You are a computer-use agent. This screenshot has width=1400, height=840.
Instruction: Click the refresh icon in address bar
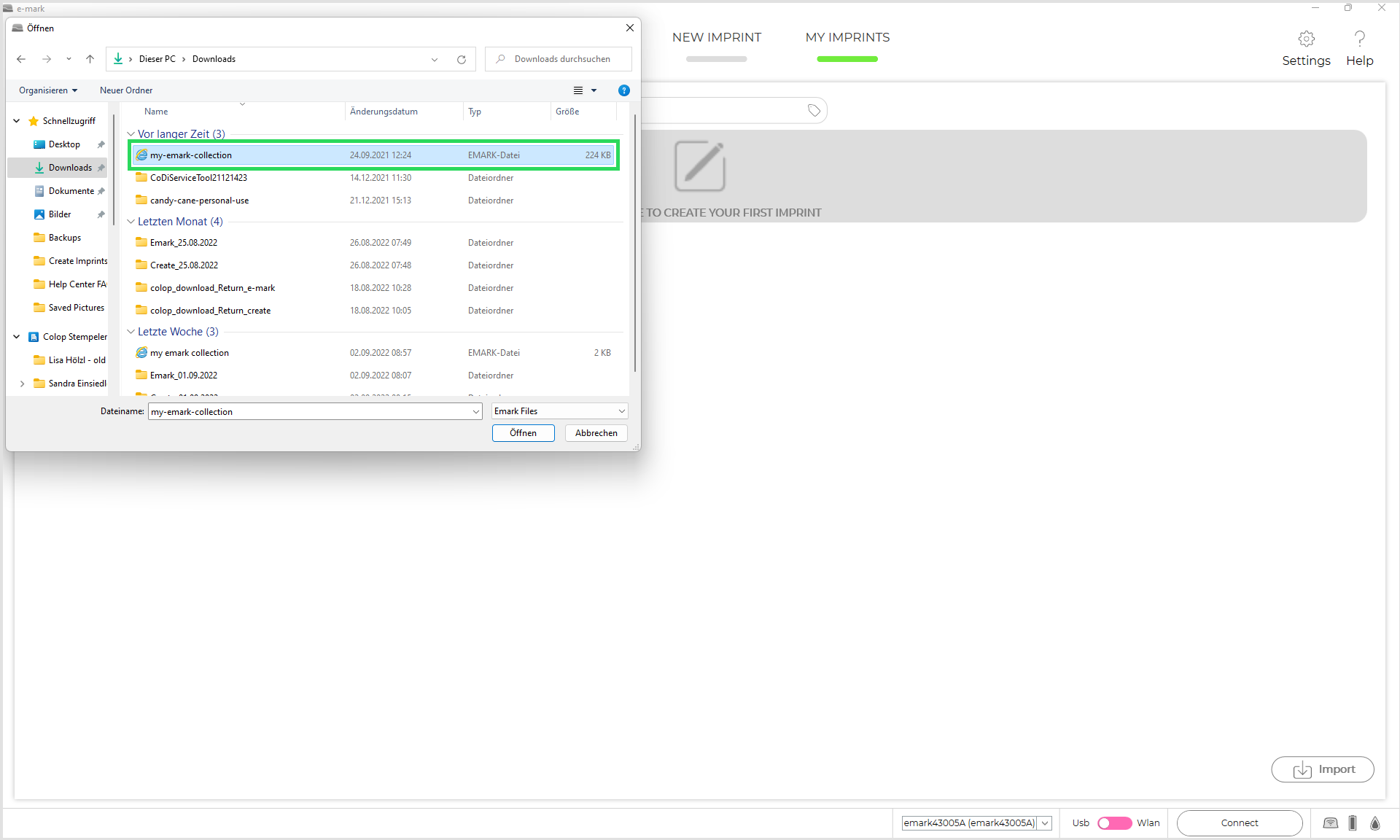click(462, 60)
